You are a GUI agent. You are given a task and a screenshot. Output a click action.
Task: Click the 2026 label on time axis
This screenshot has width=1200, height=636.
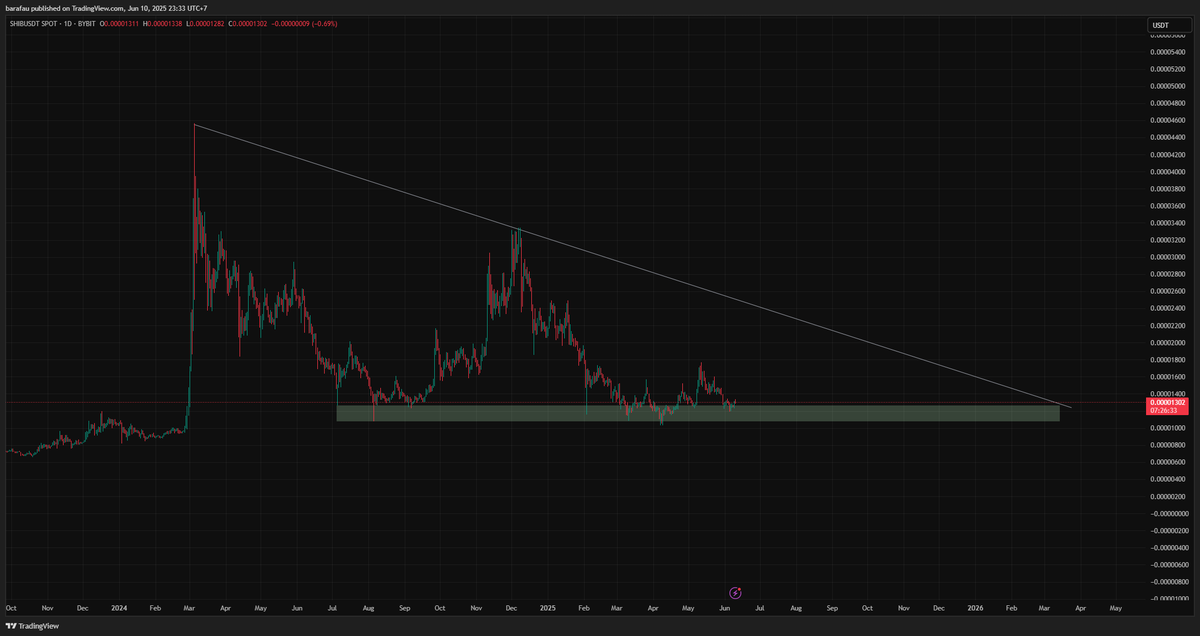point(976,607)
